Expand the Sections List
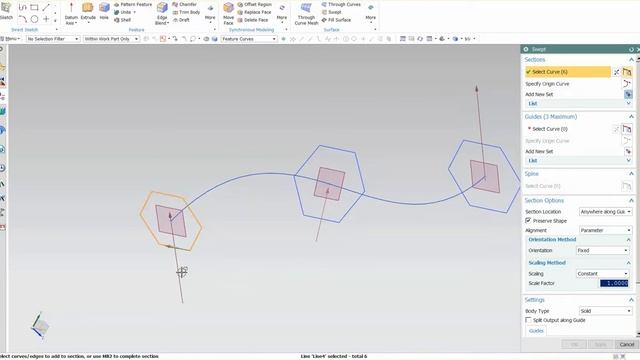 628,104
